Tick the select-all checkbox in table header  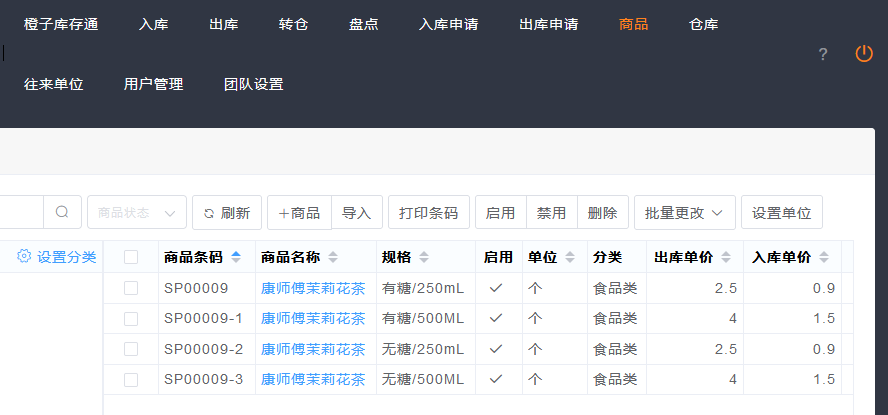point(131,257)
